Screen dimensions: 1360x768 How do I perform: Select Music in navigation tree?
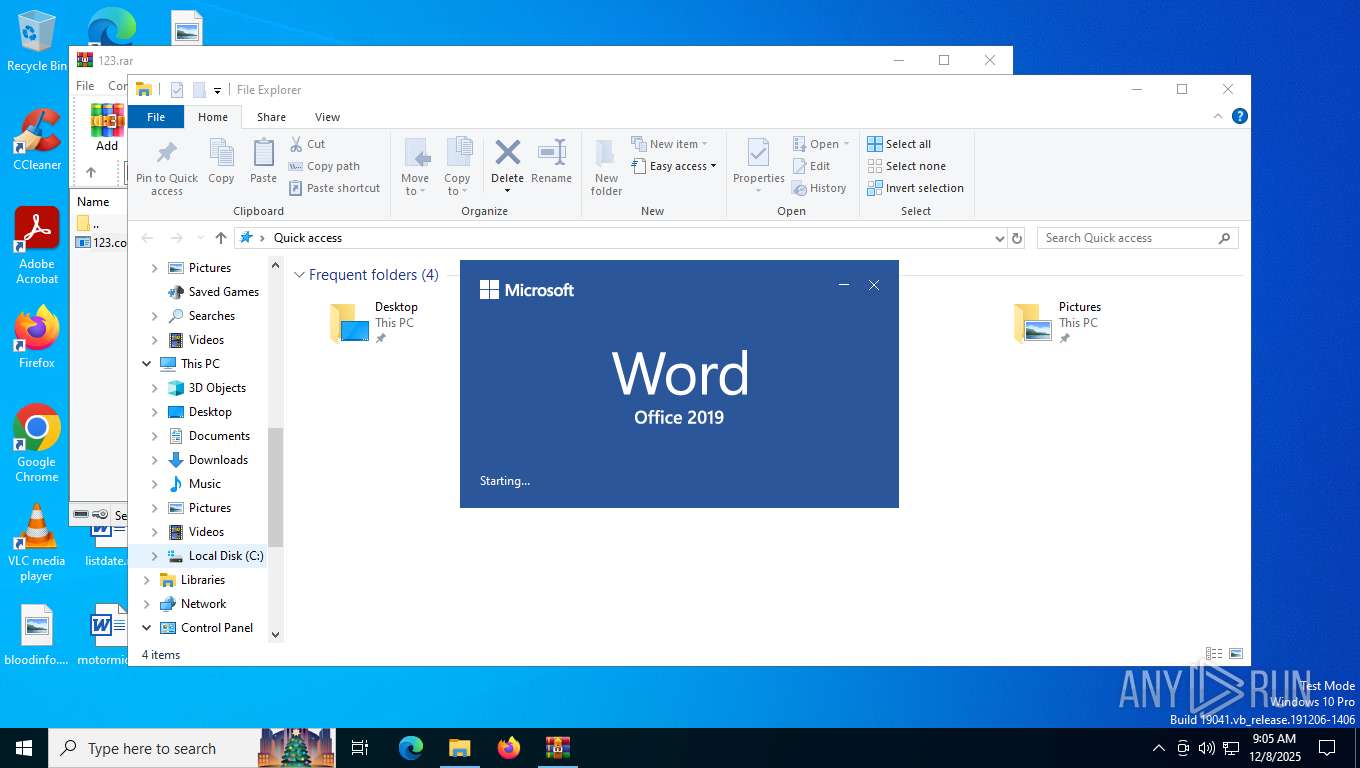tap(205, 484)
